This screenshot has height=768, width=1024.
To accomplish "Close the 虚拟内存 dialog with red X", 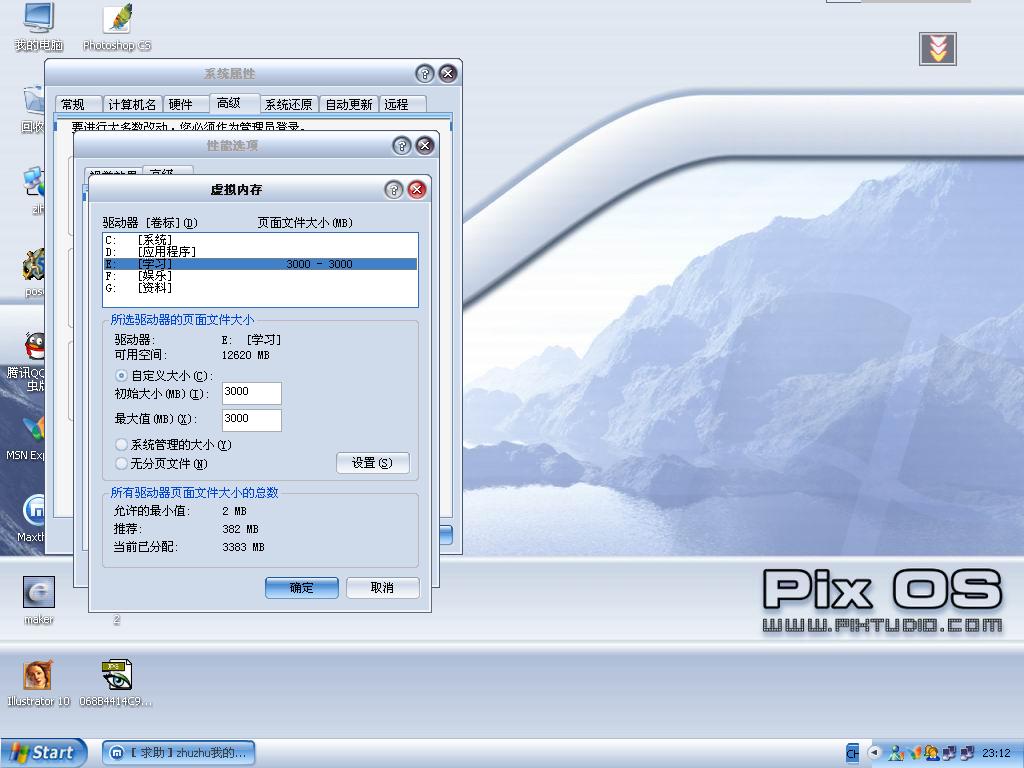I will point(417,190).
